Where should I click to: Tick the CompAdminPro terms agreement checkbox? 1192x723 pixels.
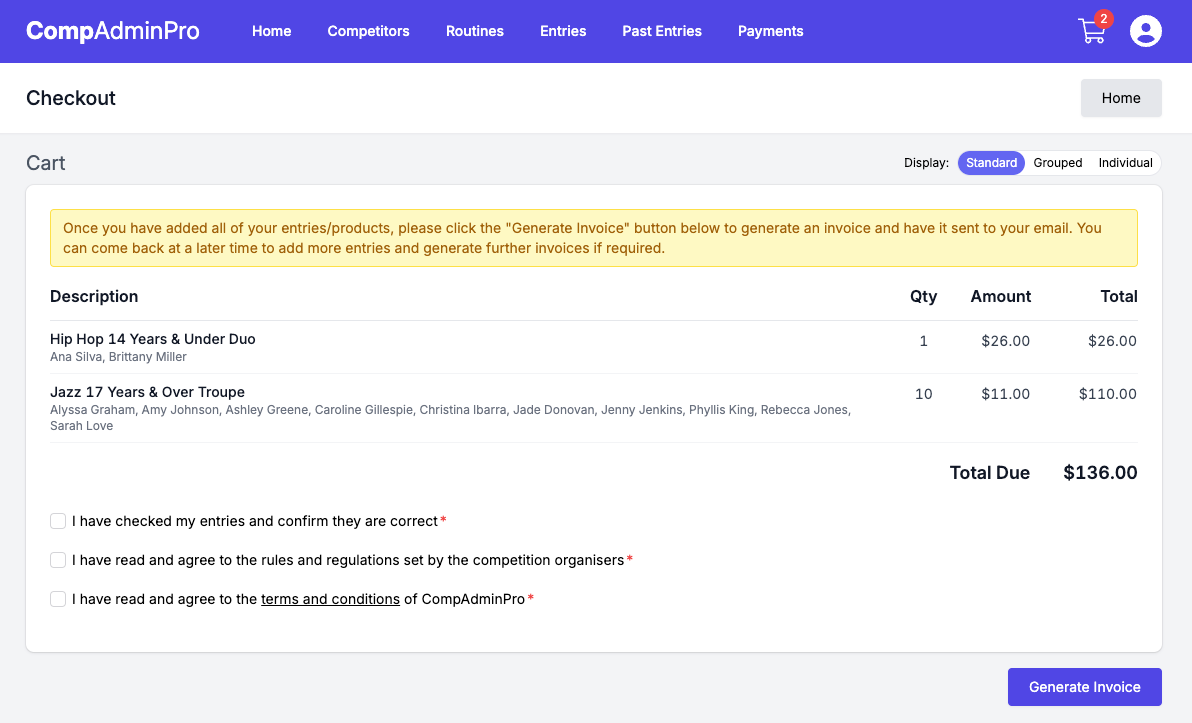(x=58, y=599)
